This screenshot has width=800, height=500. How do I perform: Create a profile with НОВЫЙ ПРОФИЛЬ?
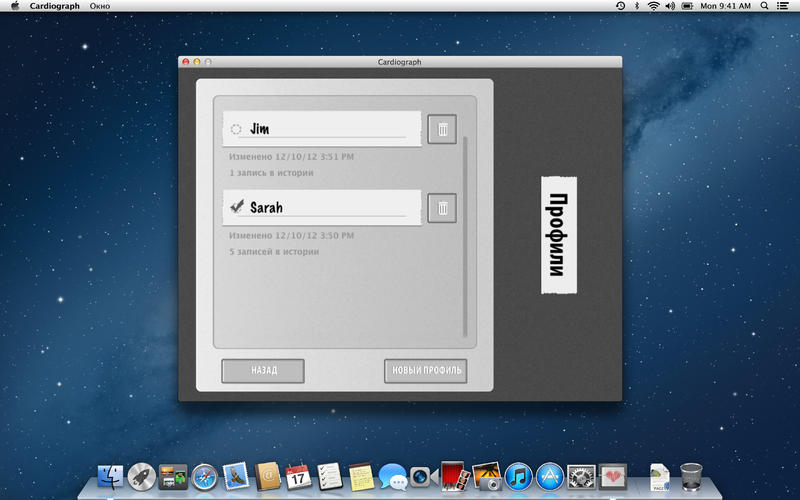(426, 371)
